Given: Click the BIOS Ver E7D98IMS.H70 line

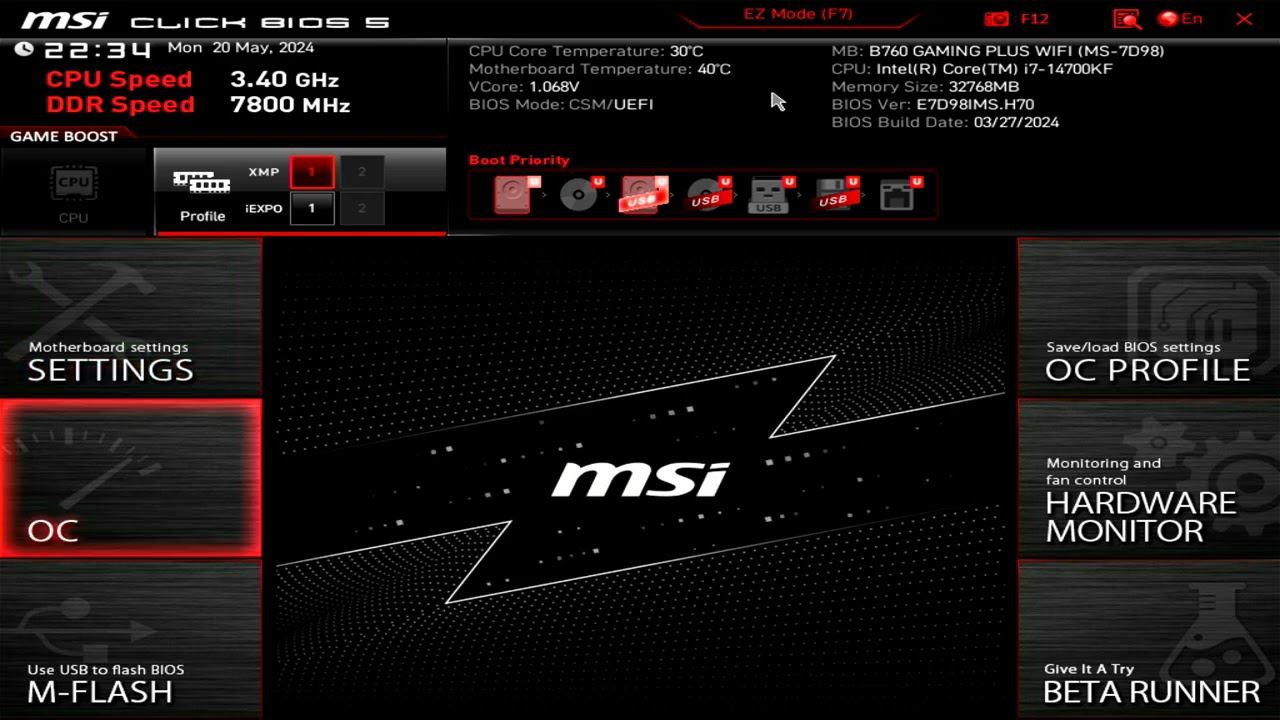Looking at the screenshot, I should (x=933, y=104).
